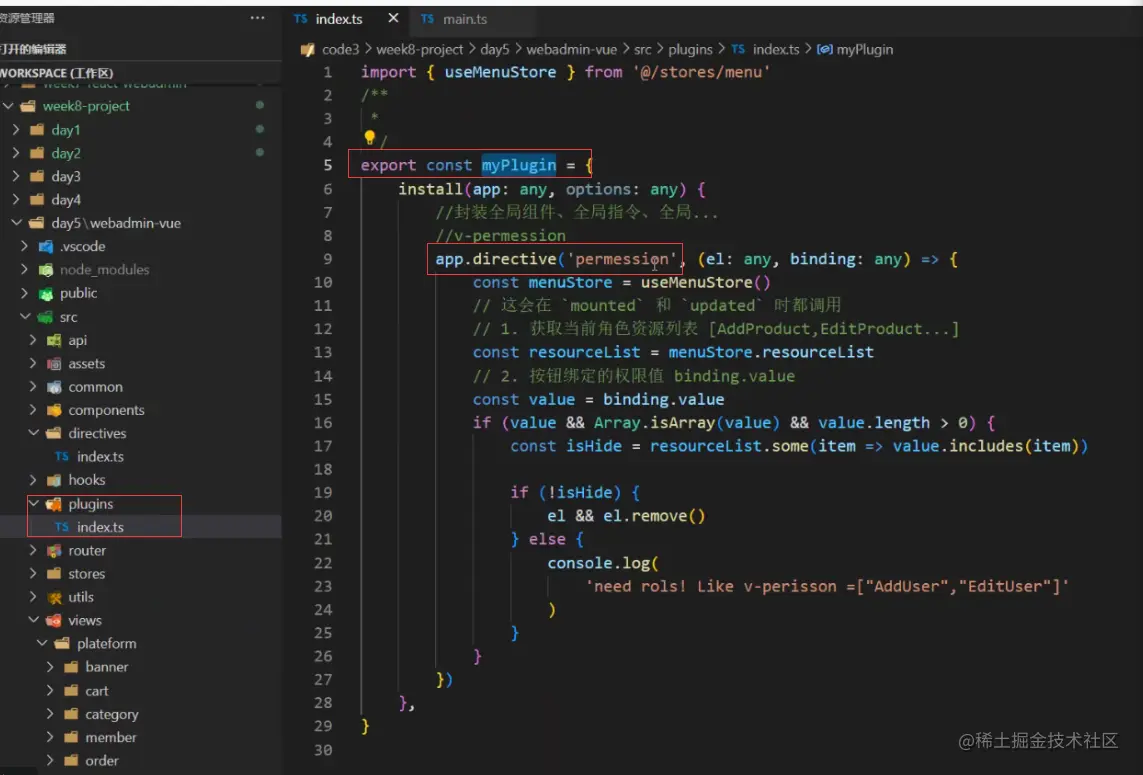Click Array.isArray on line 16
This screenshot has height=775, width=1143.
coord(654,423)
